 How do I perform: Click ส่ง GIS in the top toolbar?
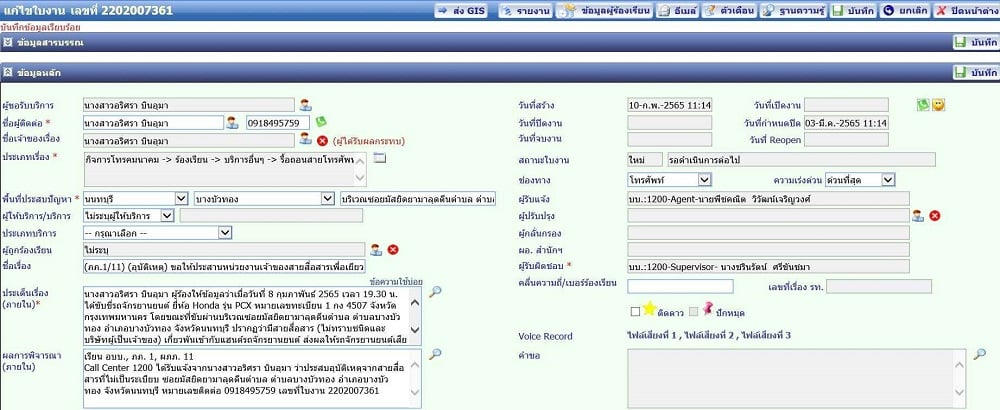point(461,11)
